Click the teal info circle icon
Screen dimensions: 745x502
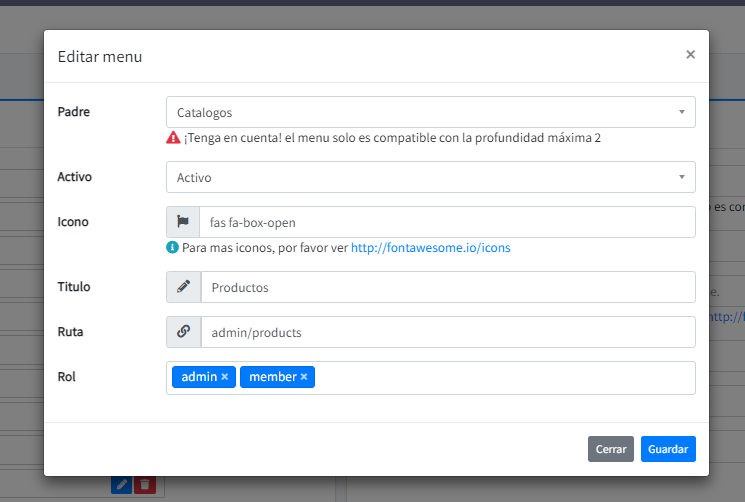[173, 247]
